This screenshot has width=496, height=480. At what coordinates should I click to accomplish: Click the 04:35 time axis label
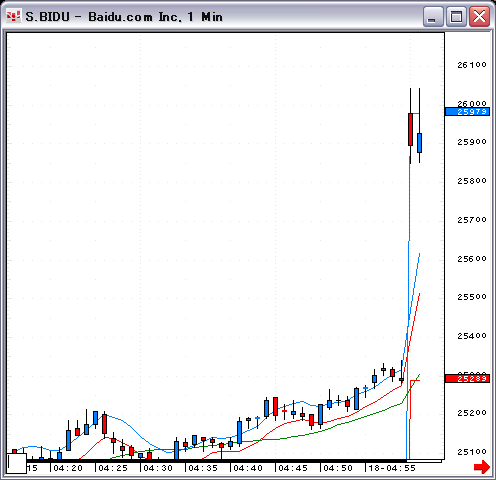(x=203, y=468)
